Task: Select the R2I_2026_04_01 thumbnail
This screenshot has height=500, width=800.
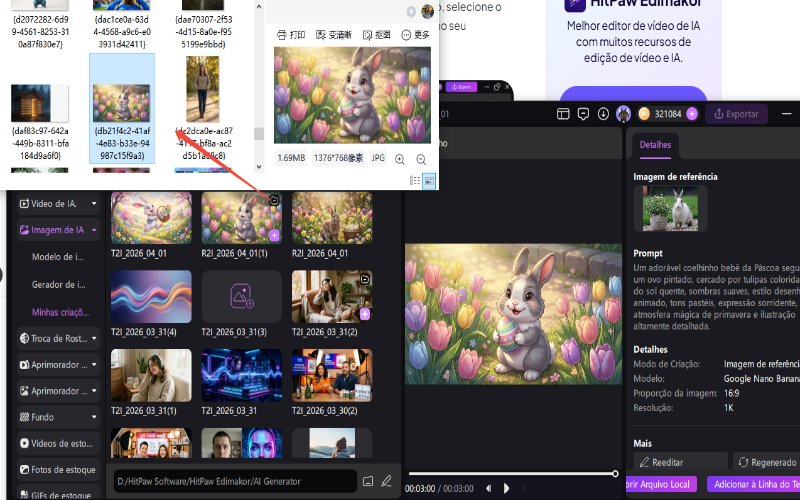Action: pyautogui.click(x=332, y=218)
